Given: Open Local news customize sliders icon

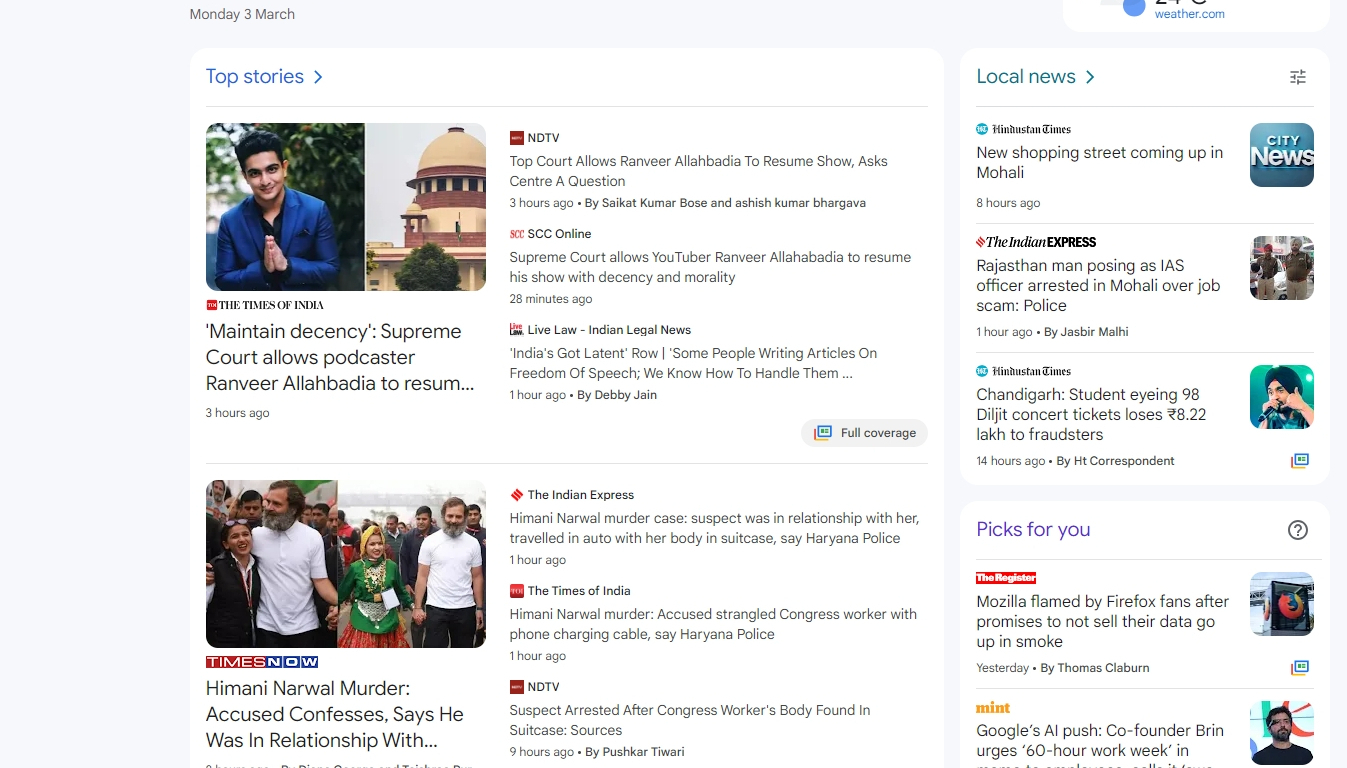Looking at the screenshot, I should tap(1298, 77).
